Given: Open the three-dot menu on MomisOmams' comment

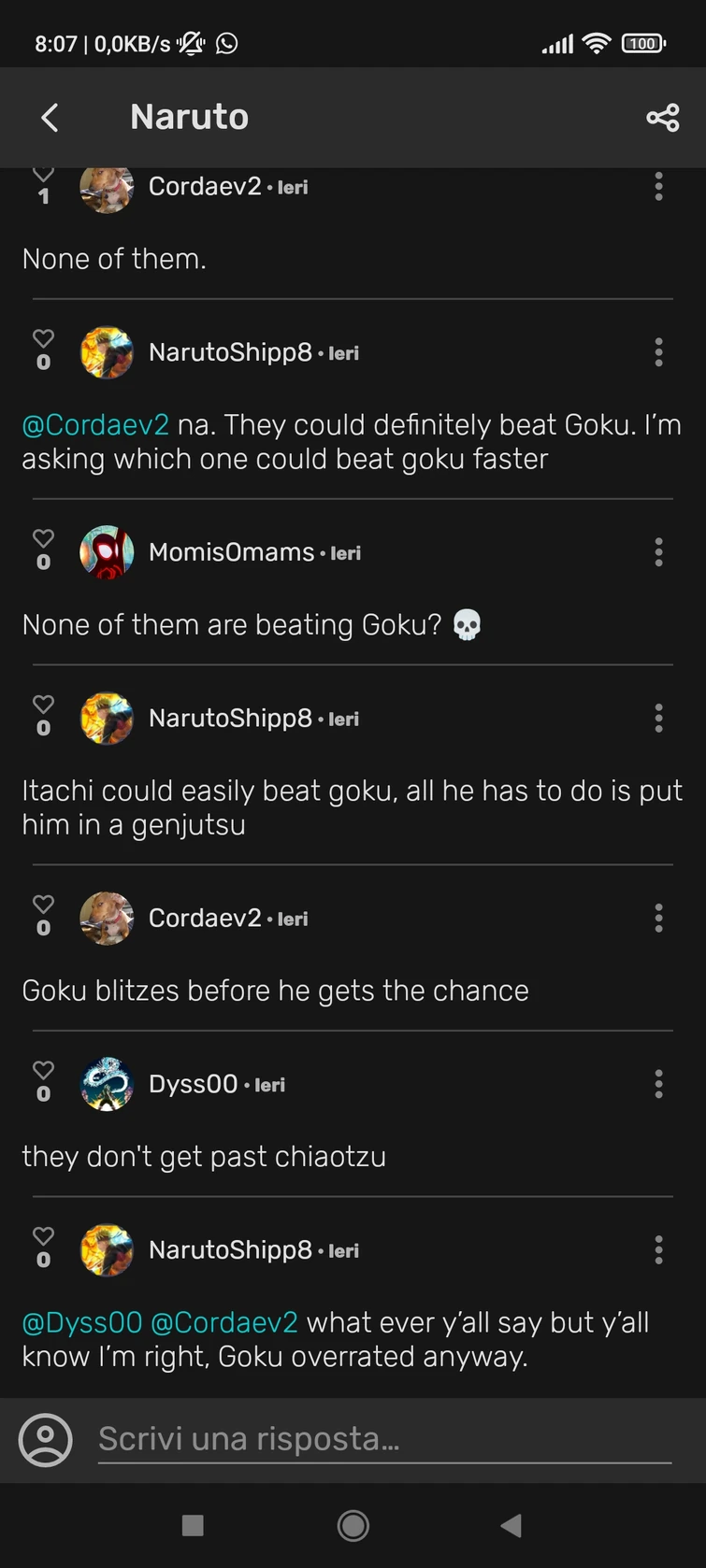Looking at the screenshot, I should [x=658, y=551].
